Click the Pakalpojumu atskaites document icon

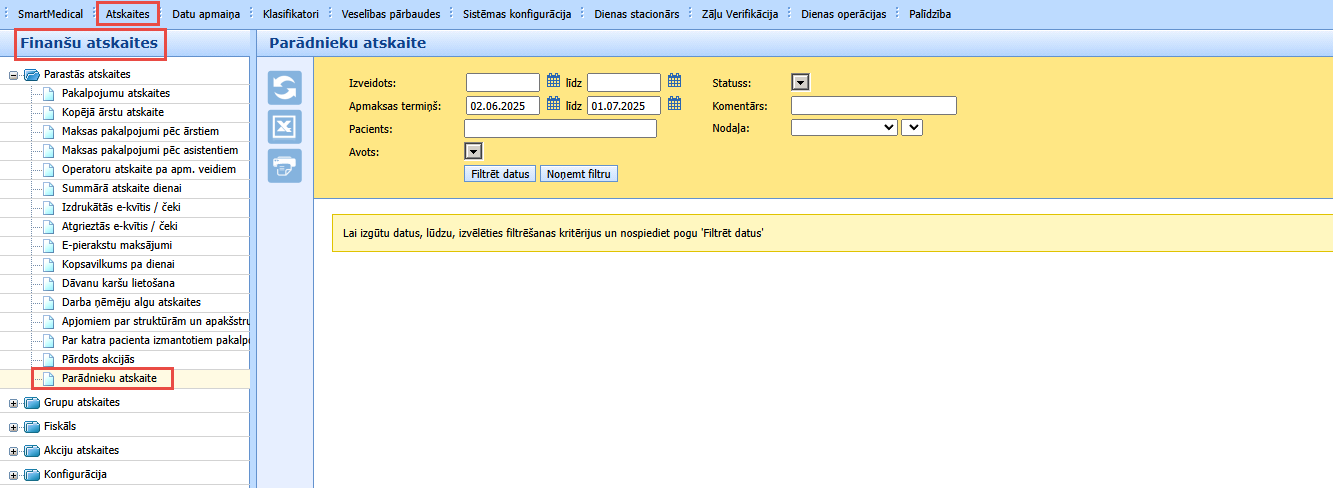[x=49, y=93]
